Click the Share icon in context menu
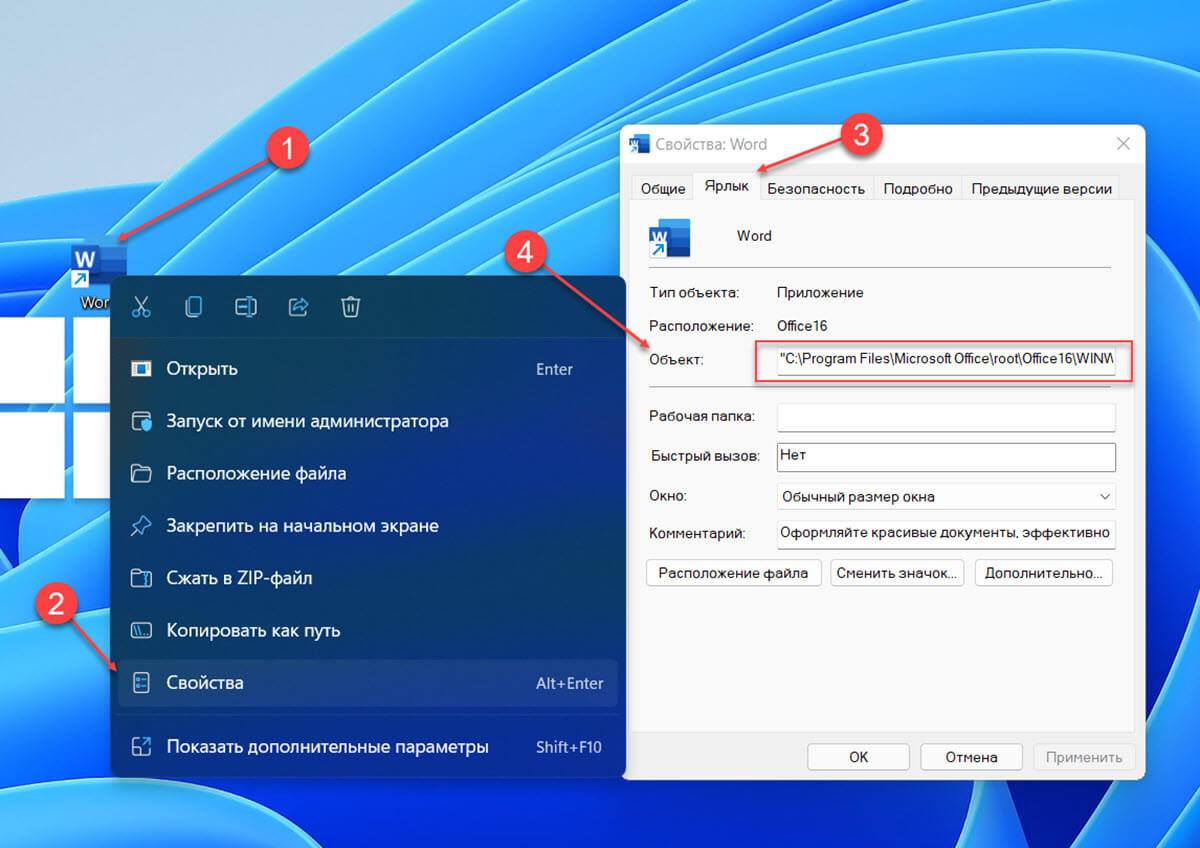 click(x=298, y=306)
